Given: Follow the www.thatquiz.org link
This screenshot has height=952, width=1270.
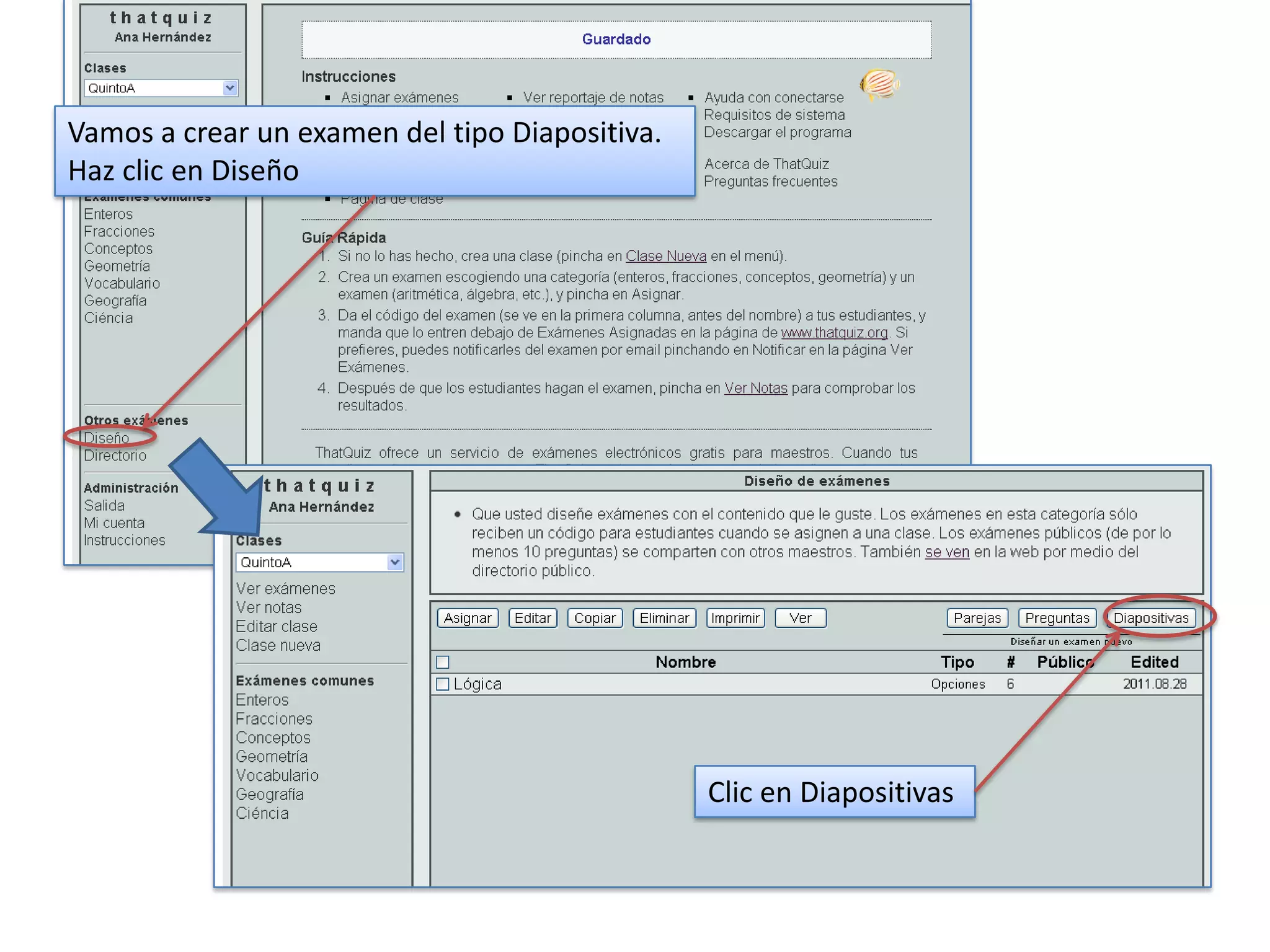Looking at the screenshot, I should coord(834,333).
